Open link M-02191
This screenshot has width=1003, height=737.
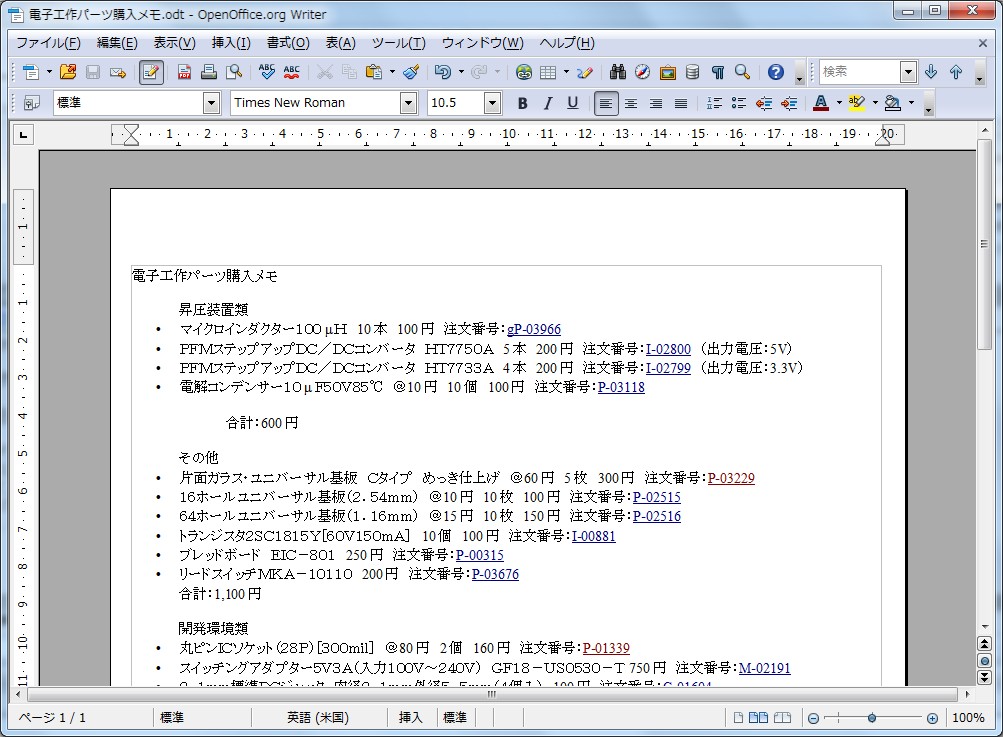tap(764, 669)
